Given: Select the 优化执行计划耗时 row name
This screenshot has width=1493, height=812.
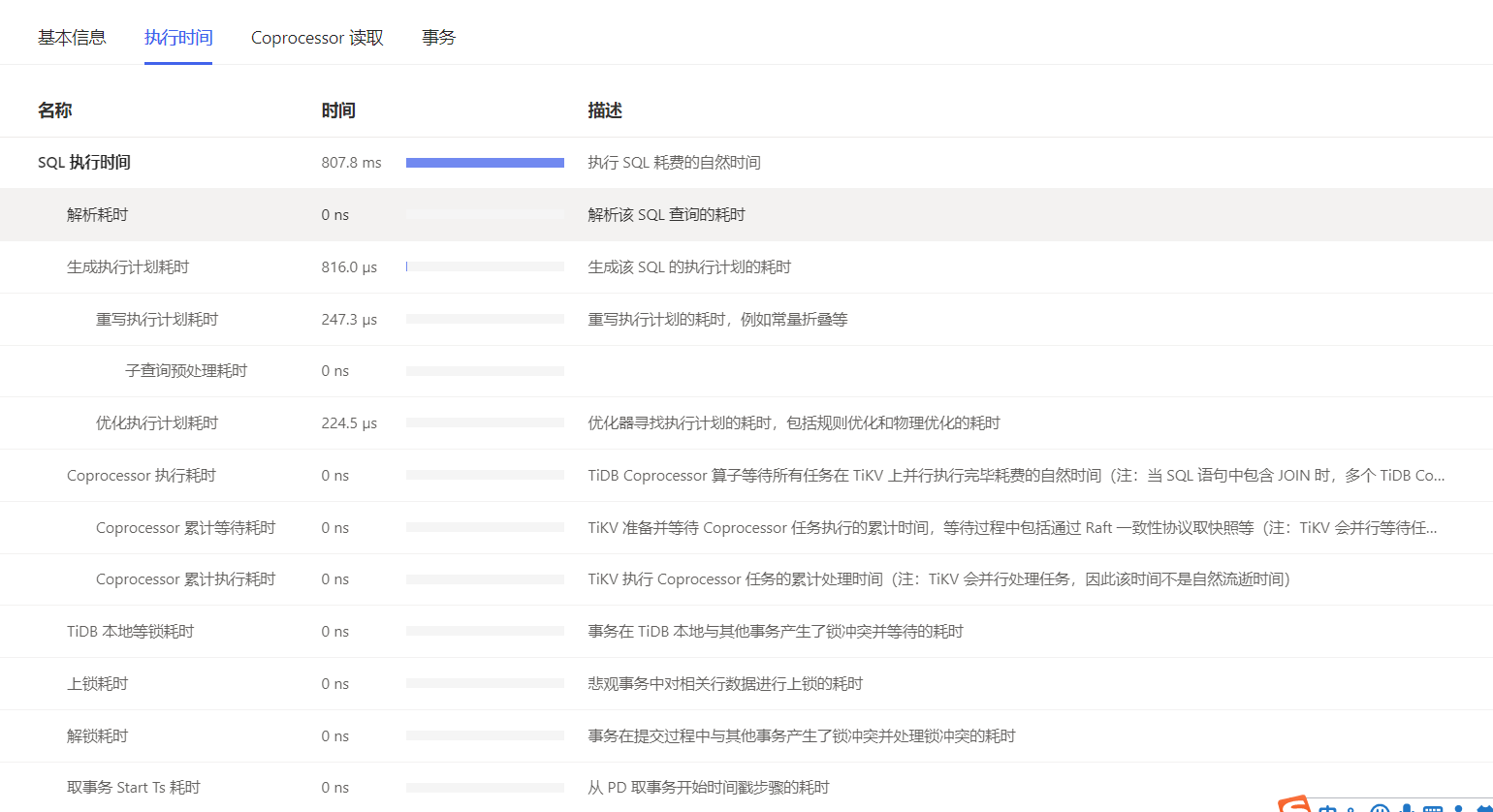Looking at the screenshot, I should pos(157,423).
